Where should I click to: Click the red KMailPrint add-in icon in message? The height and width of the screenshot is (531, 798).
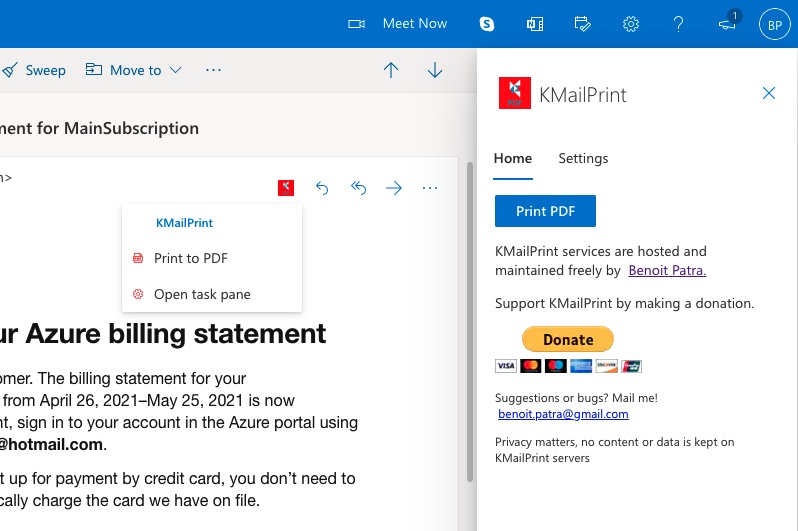[286, 188]
